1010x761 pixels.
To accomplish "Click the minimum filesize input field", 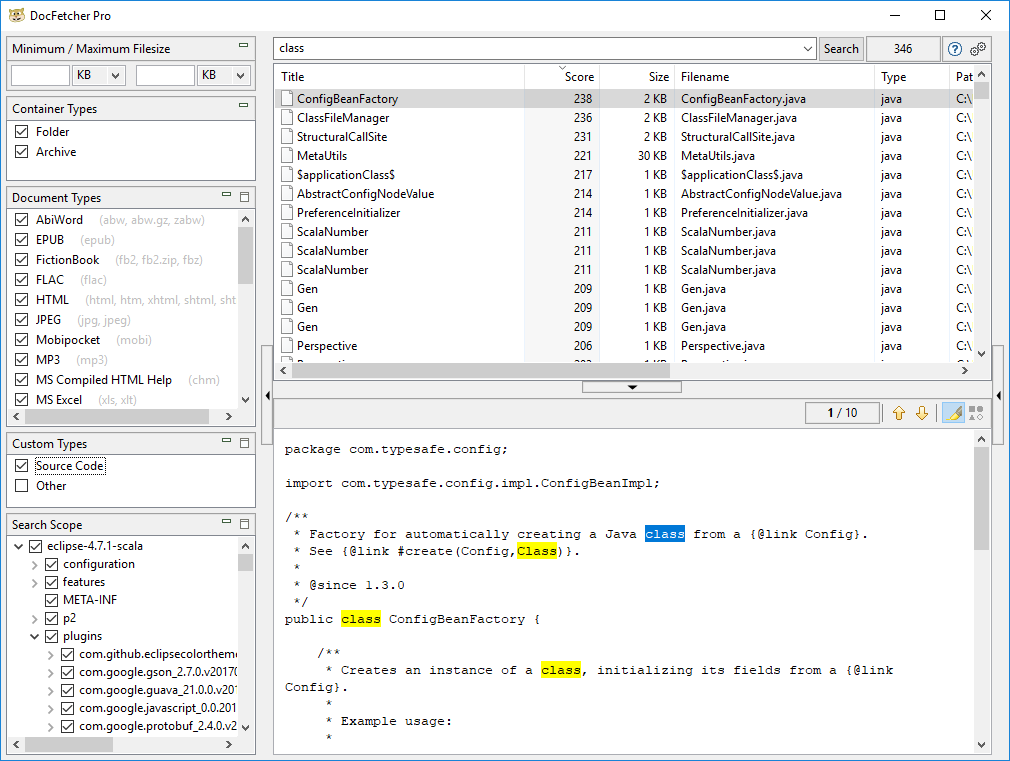I will [x=40, y=75].
